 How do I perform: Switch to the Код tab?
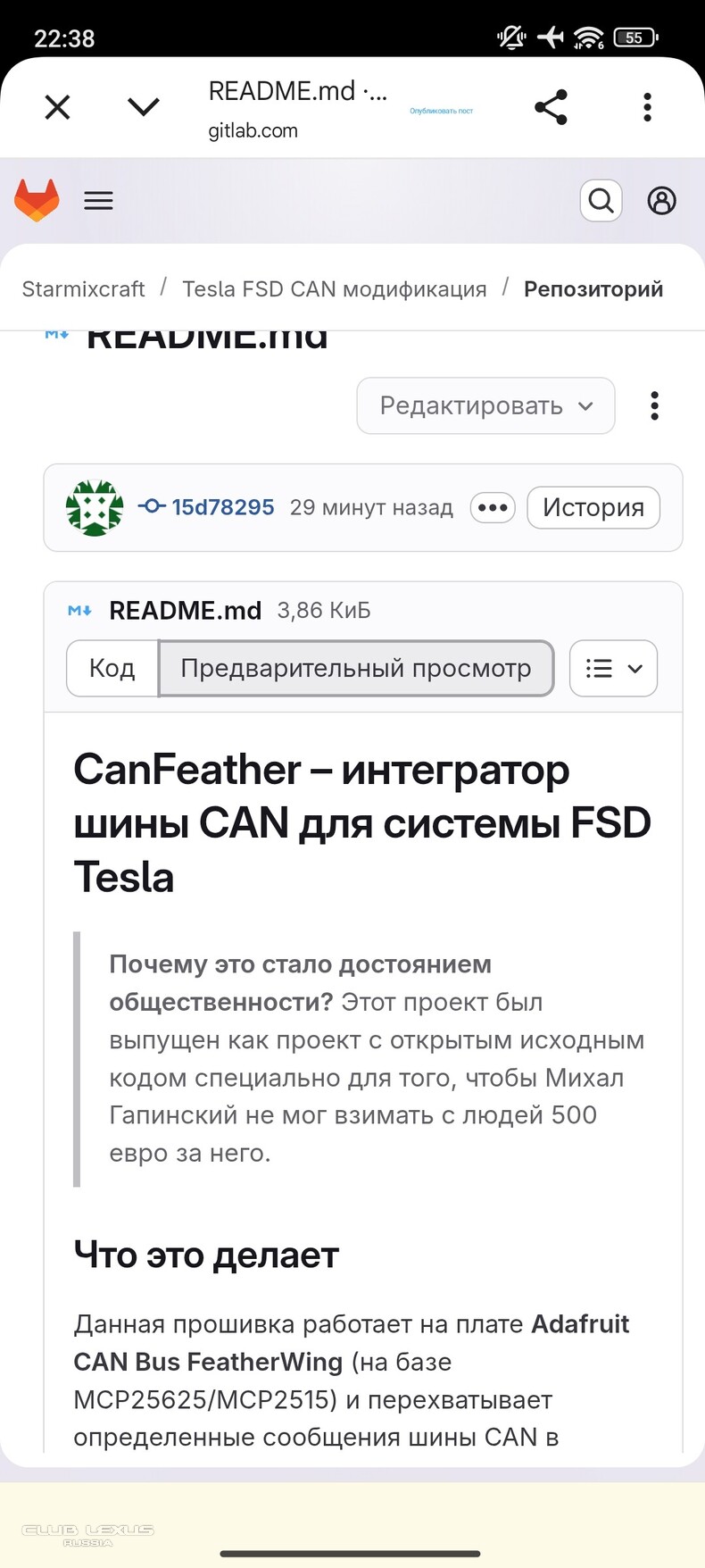(x=112, y=668)
